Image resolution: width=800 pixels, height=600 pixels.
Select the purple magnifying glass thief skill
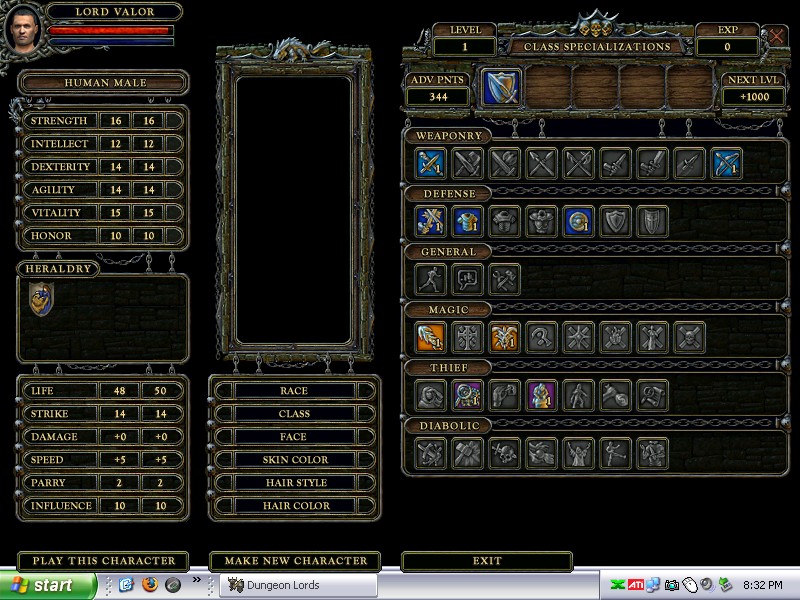467,395
